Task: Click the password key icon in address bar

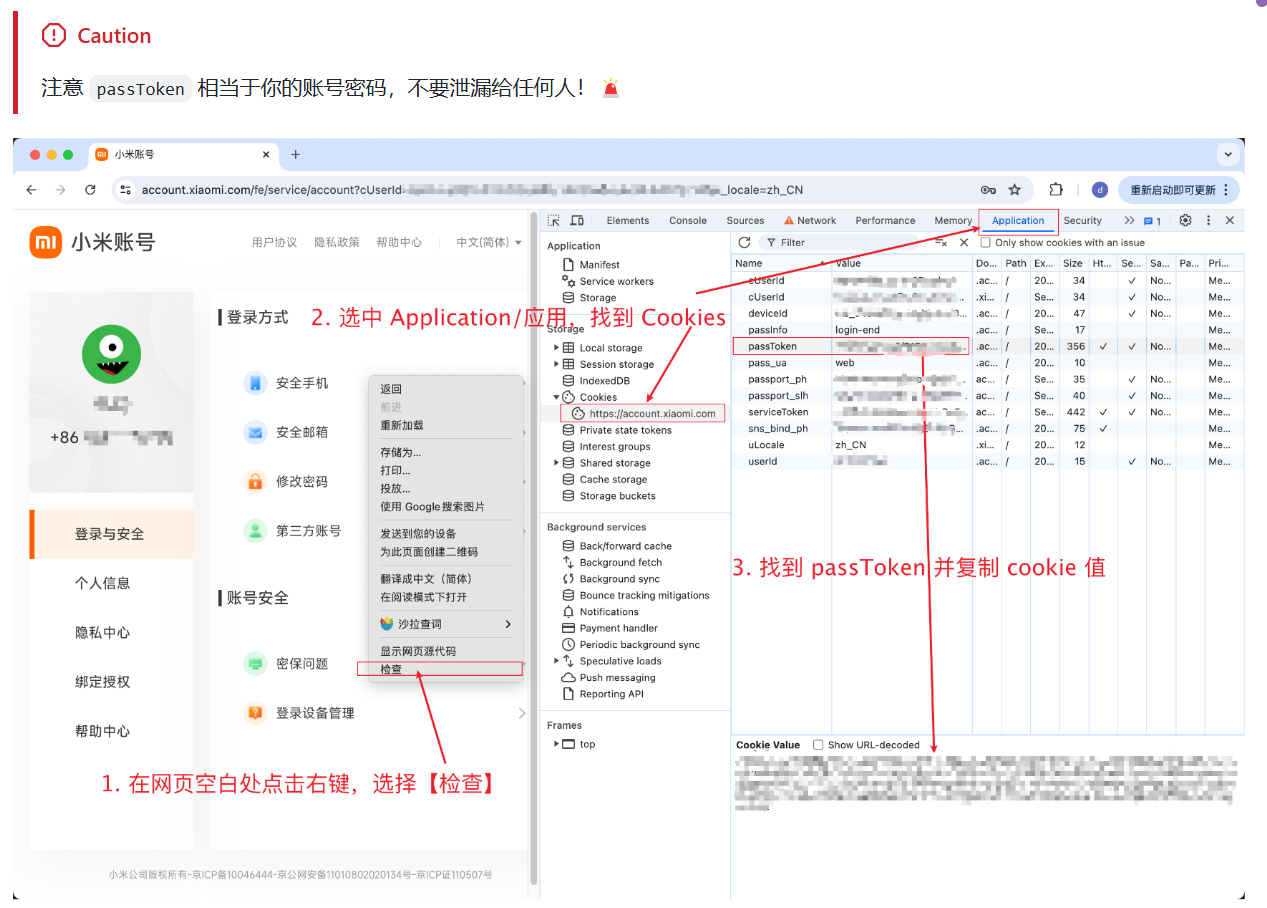Action: click(x=988, y=190)
